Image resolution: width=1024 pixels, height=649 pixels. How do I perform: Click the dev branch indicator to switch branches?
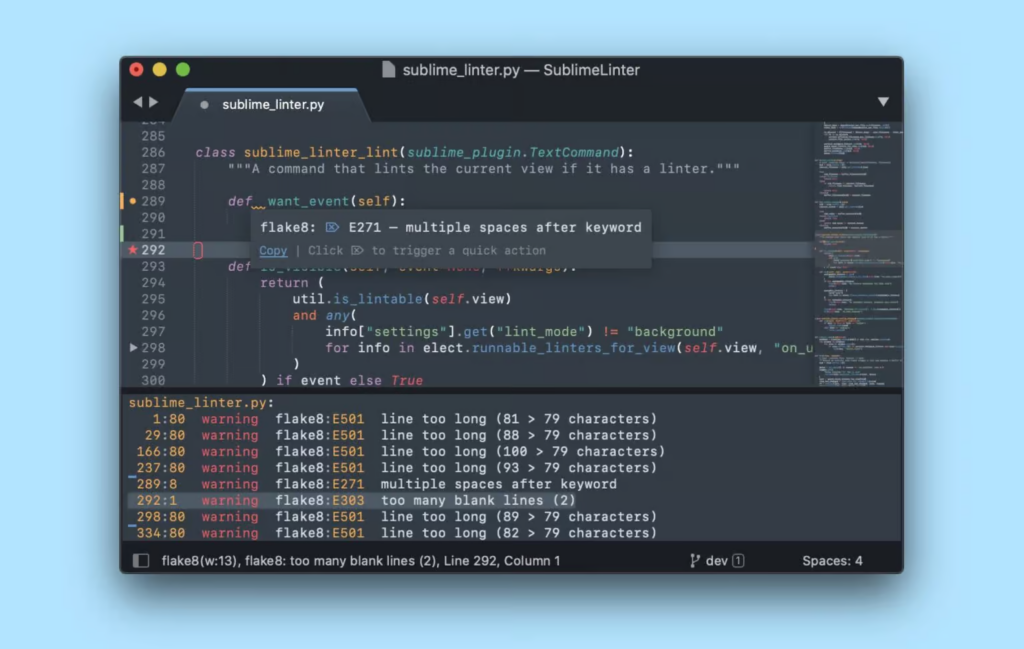coord(718,560)
